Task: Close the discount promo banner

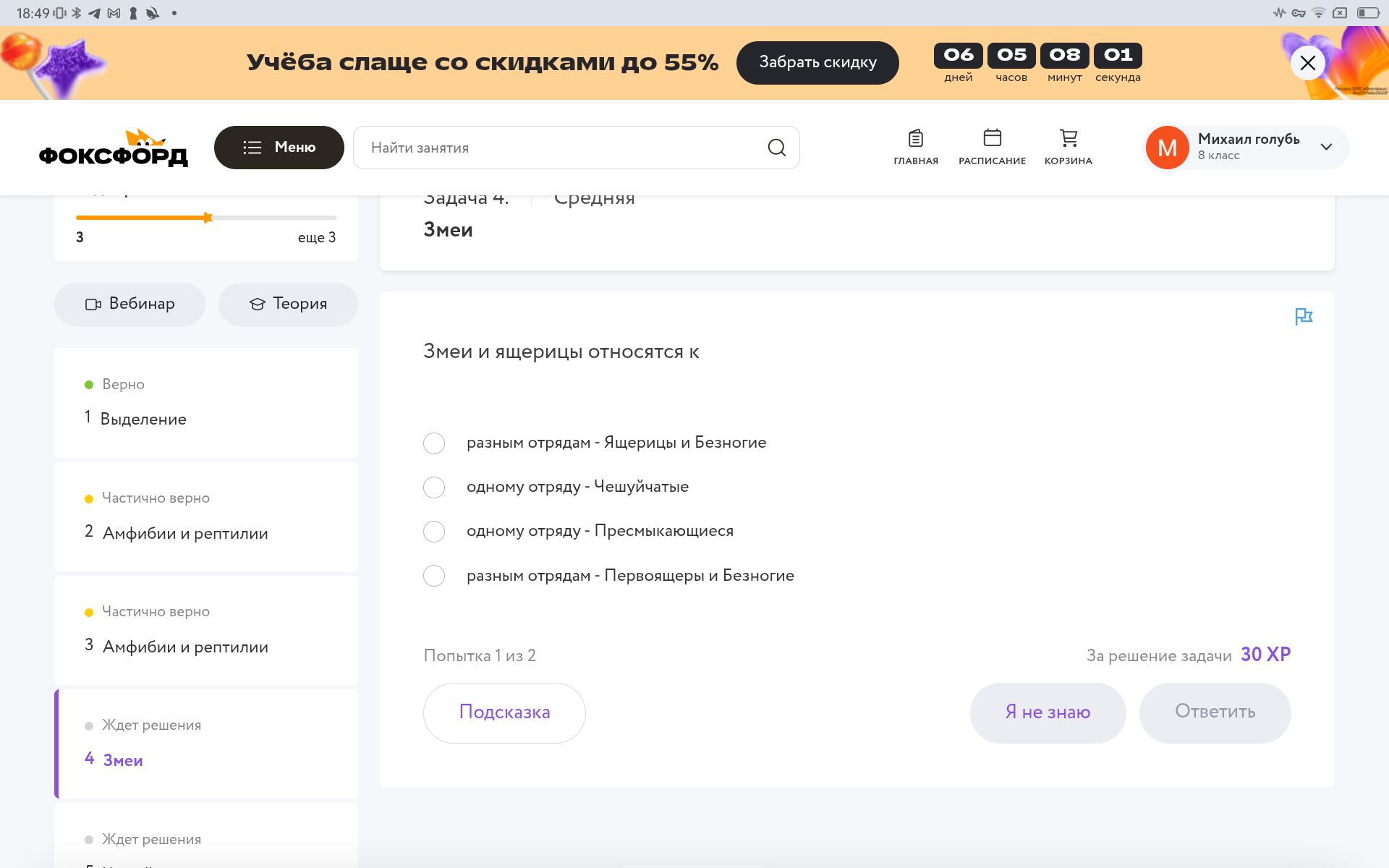Action: click(1307, 63)
